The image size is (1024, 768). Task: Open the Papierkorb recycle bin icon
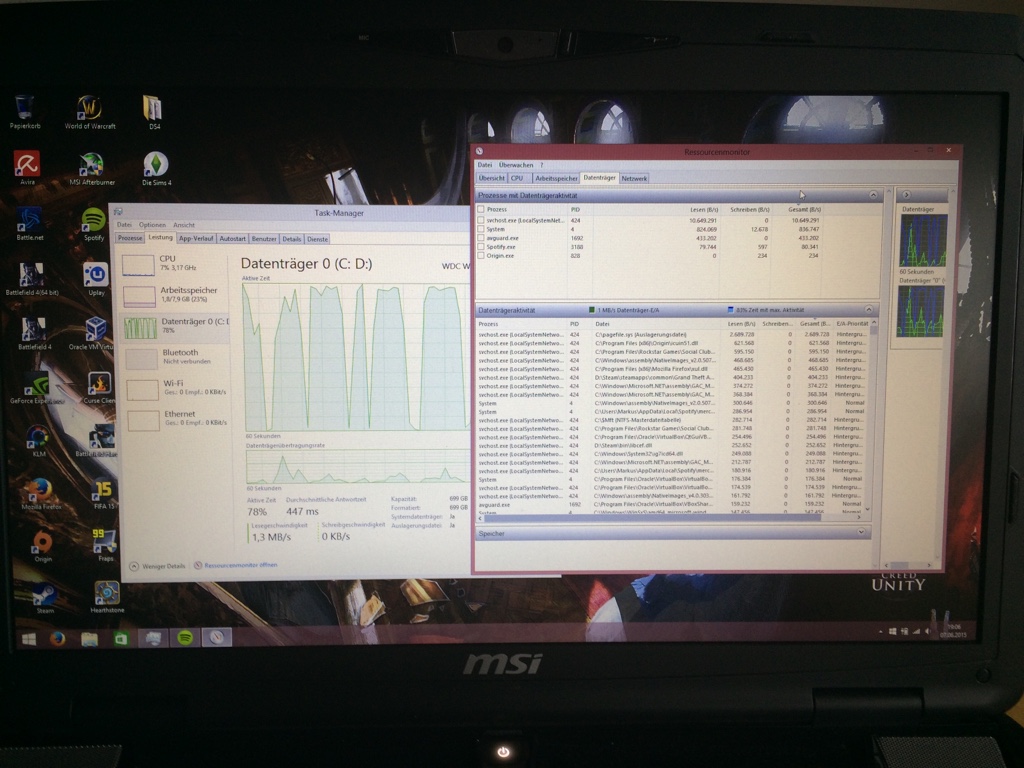click(25, 111)
